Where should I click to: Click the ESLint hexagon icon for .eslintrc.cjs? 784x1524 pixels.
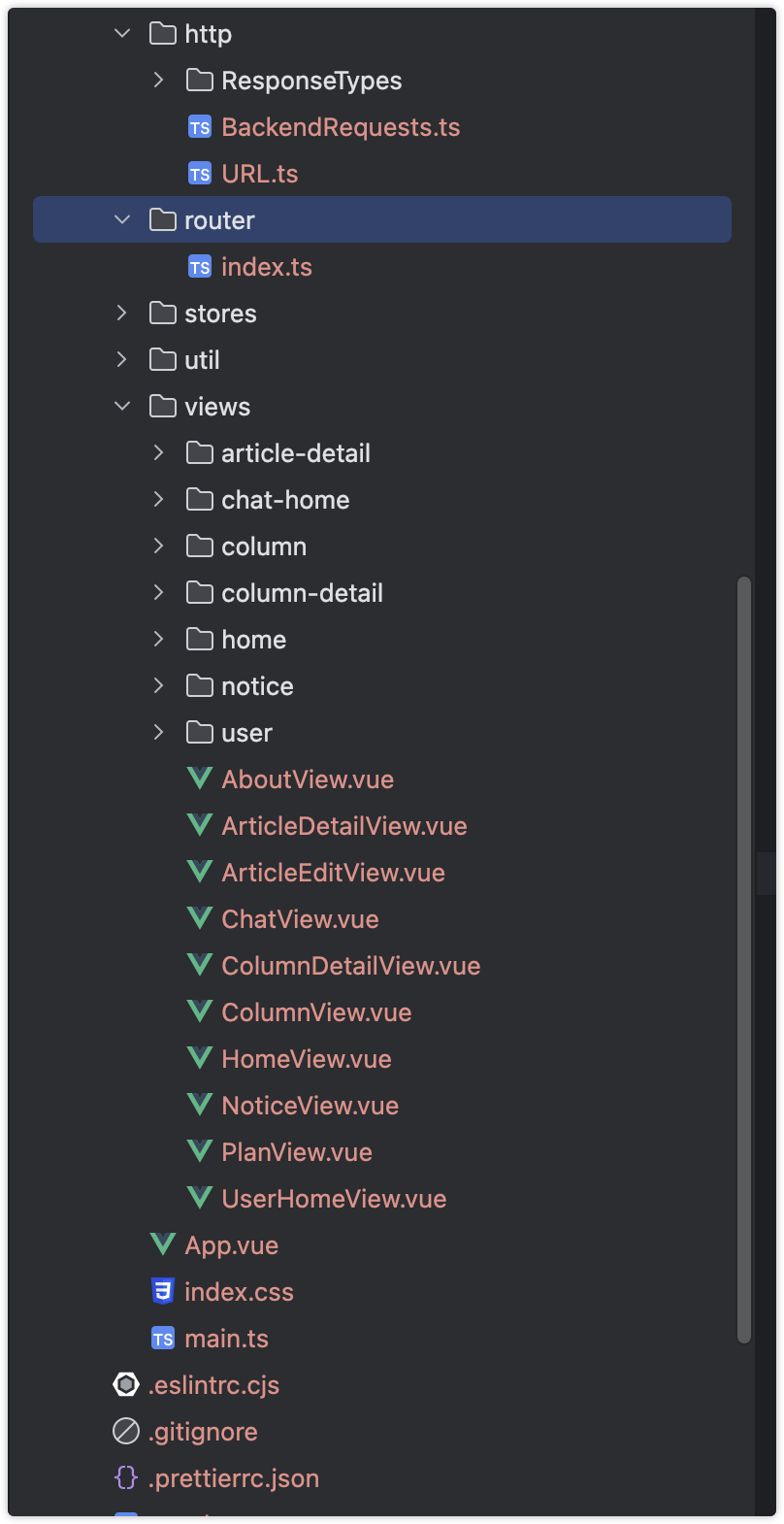point(126,1385)
